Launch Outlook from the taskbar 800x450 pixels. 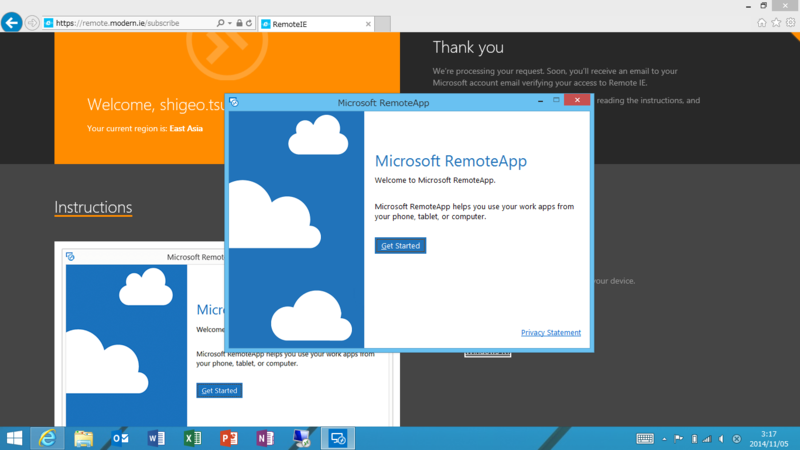(120, 438)
